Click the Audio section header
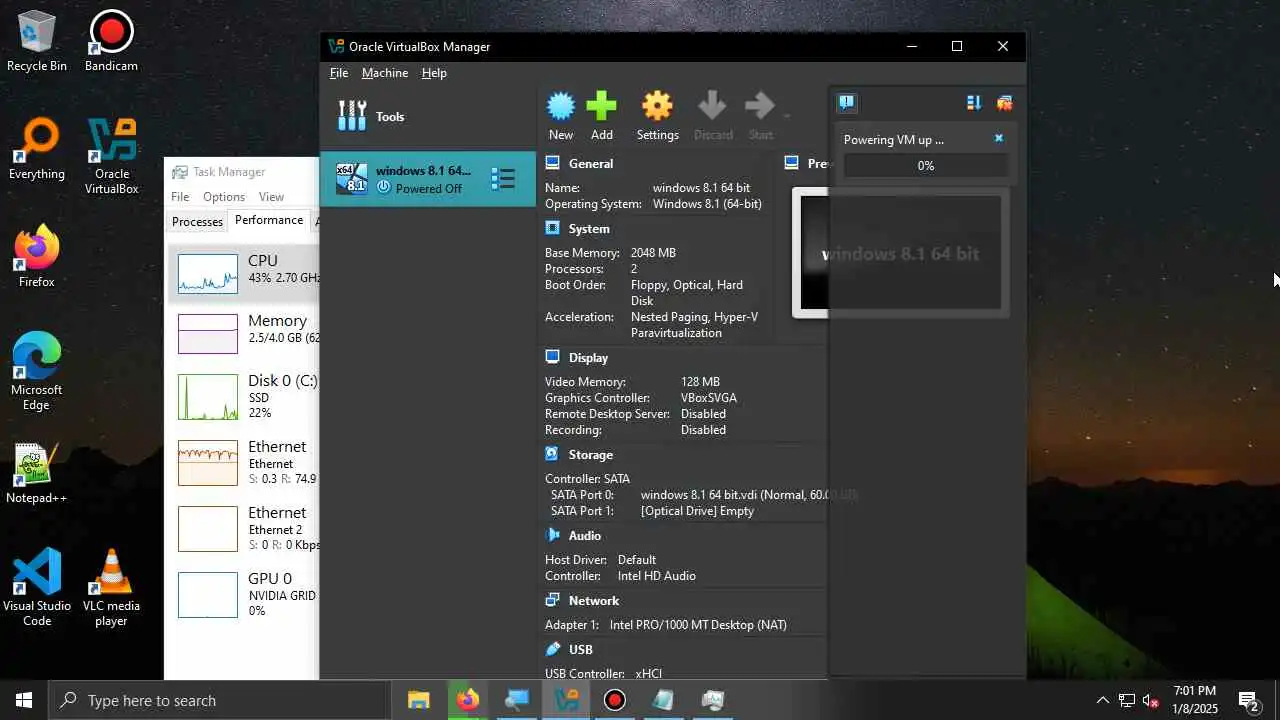1280x720 pixels. click(x=585, y=536)
